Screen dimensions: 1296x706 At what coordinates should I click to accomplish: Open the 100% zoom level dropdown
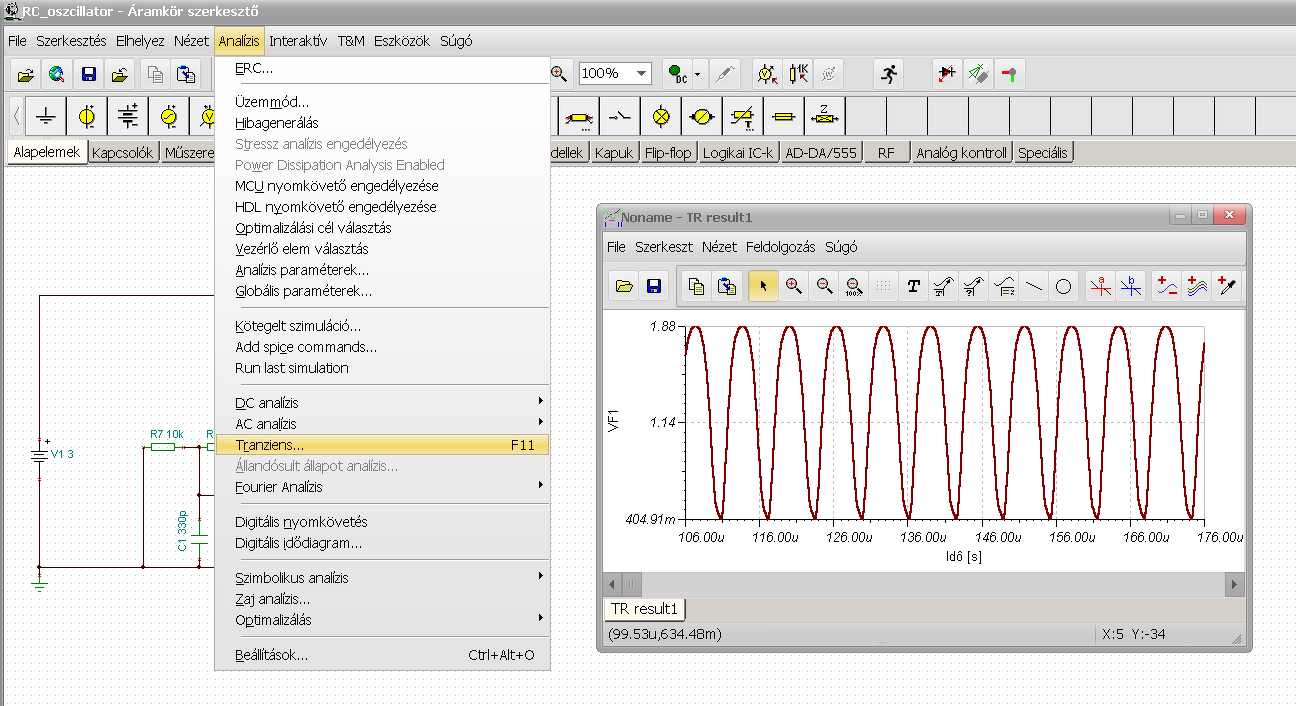pyautogui.click(x=641, y=73)
